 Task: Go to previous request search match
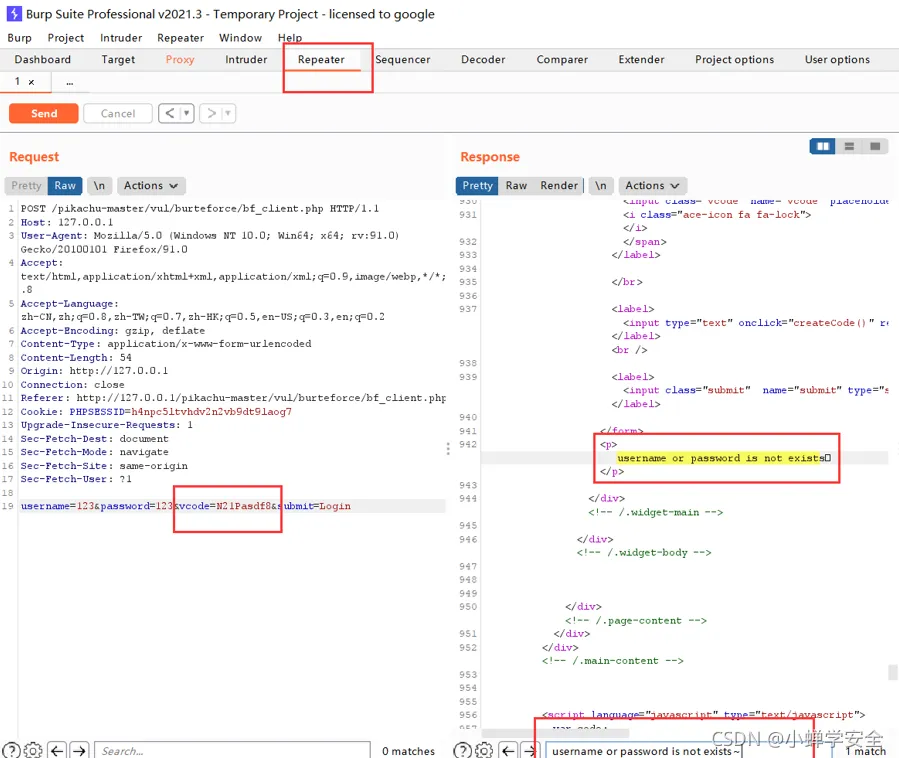pos(57,750)
